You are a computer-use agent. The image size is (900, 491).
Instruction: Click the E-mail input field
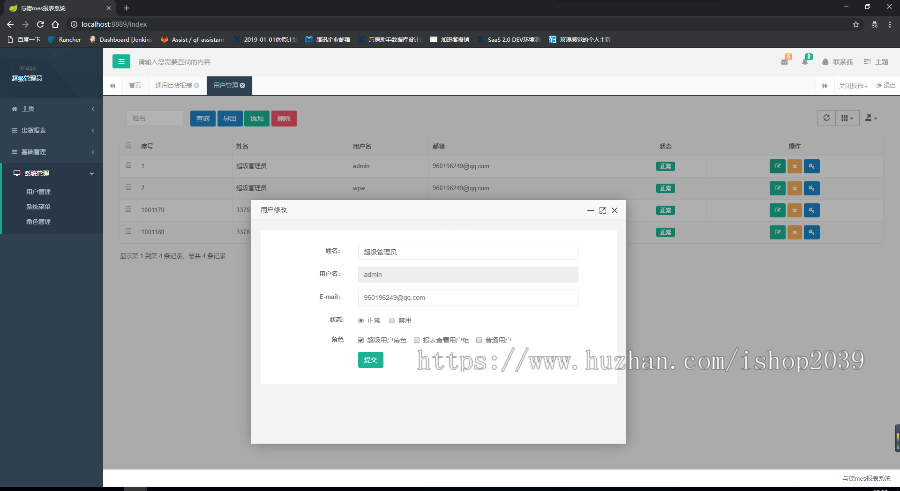[468, 297]
